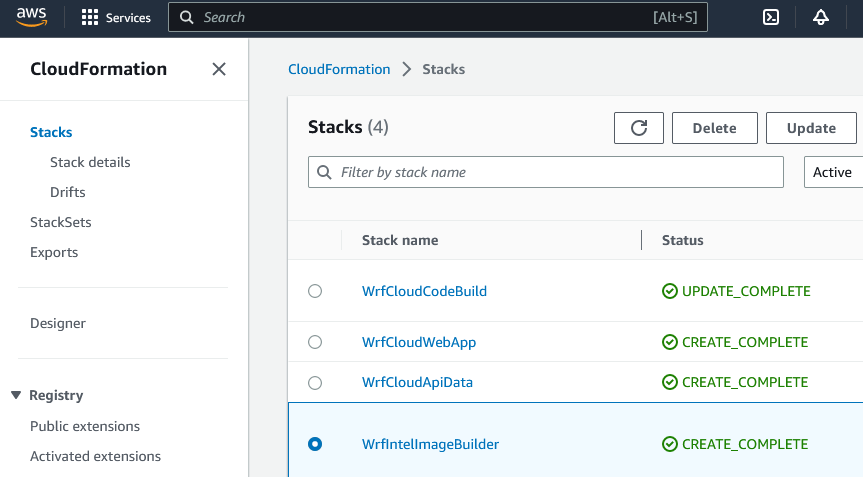Click the refresh stacks button
This screenshot has height=477, width=863.
[638, 128]
